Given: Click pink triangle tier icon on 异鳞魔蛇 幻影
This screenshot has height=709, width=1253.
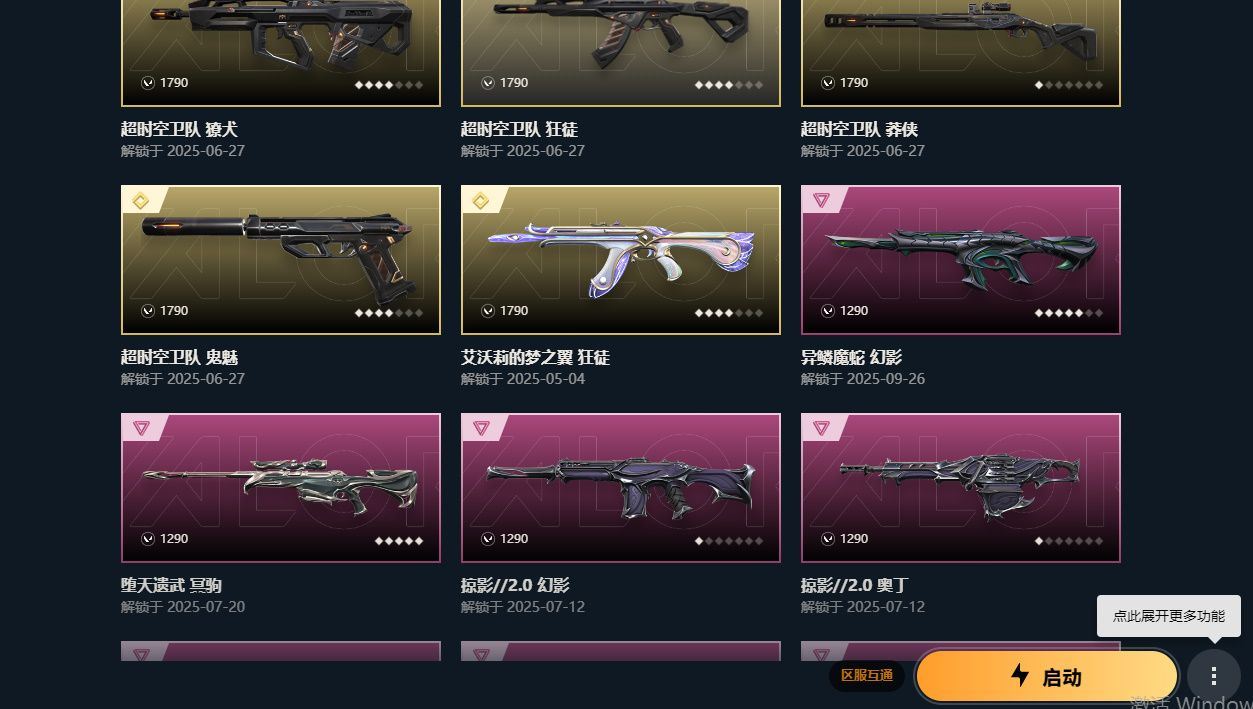Looking at the screenshot, I should pyautogui.click(x=821, y=200).
